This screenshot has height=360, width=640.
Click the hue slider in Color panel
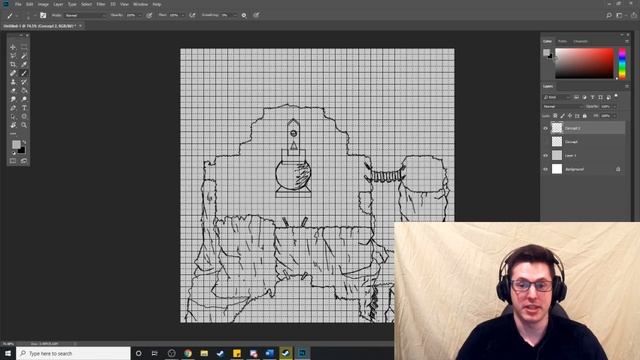click(x=622, y=64)
